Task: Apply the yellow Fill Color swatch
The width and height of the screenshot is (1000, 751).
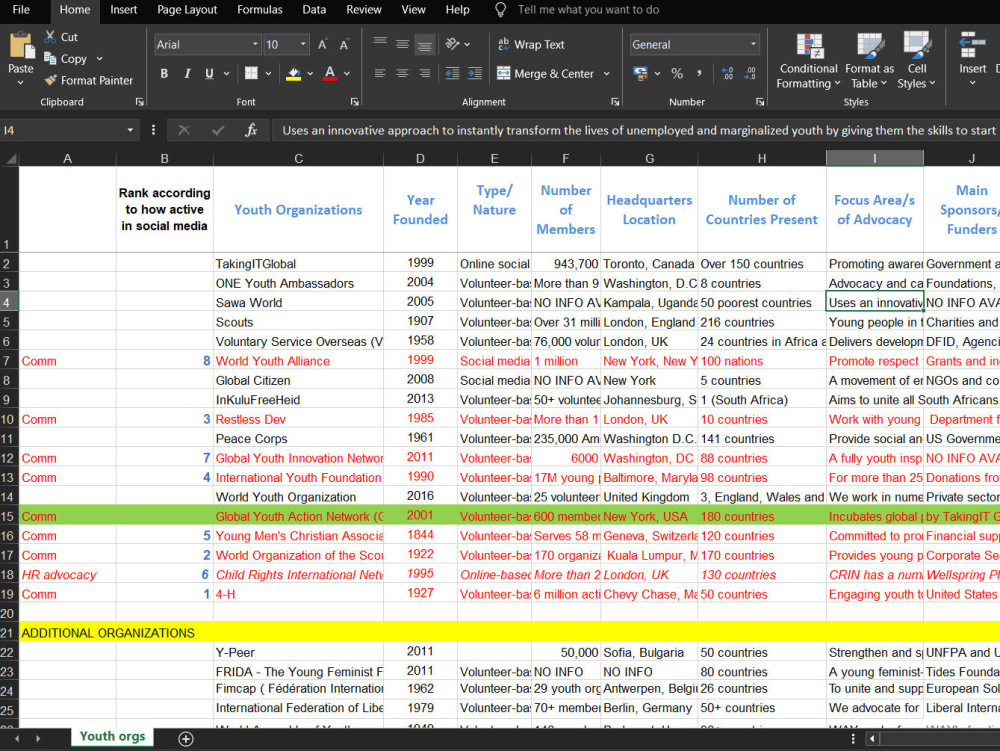Action: point(293,73)
